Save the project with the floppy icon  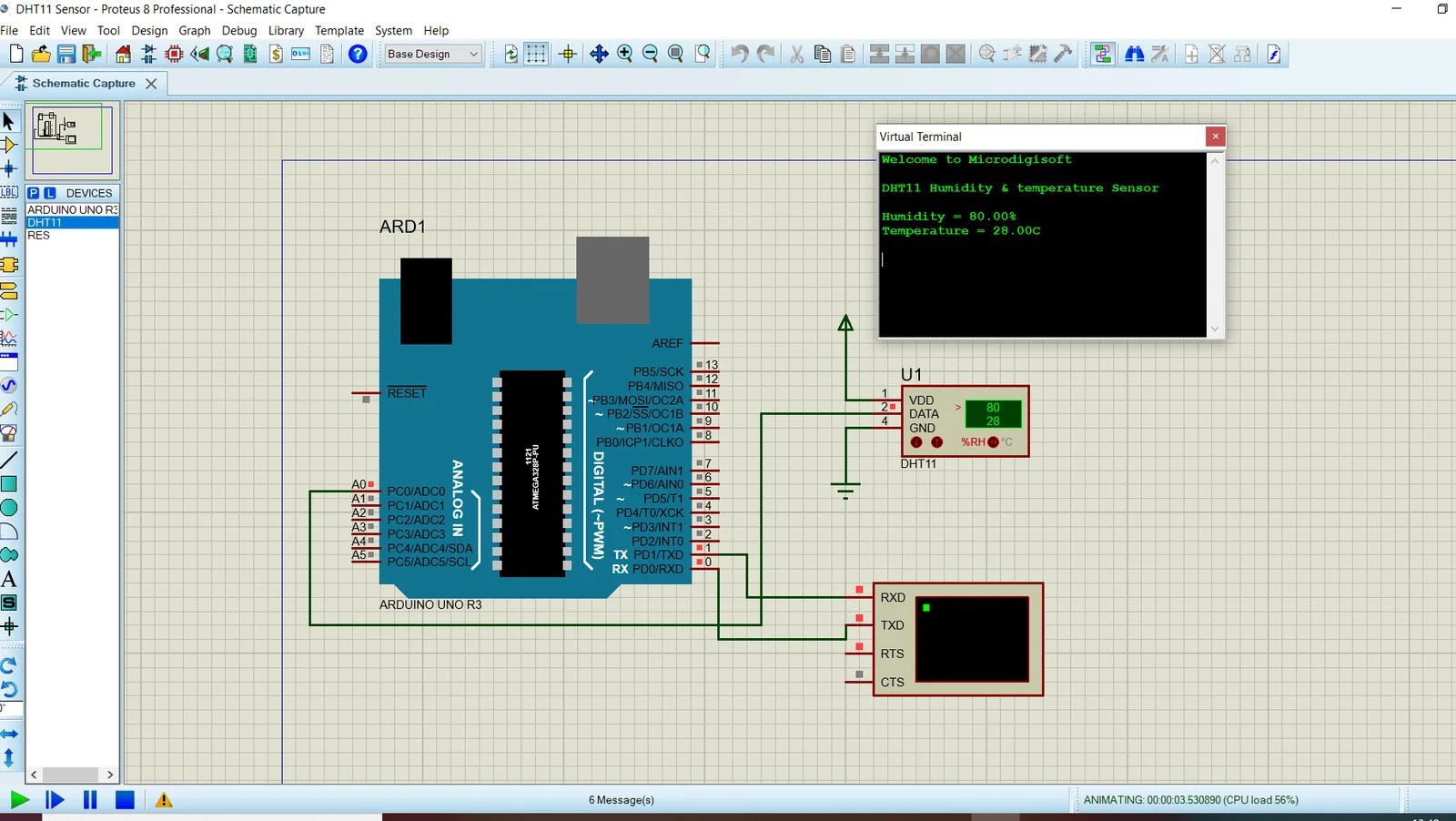click(66, 54)
